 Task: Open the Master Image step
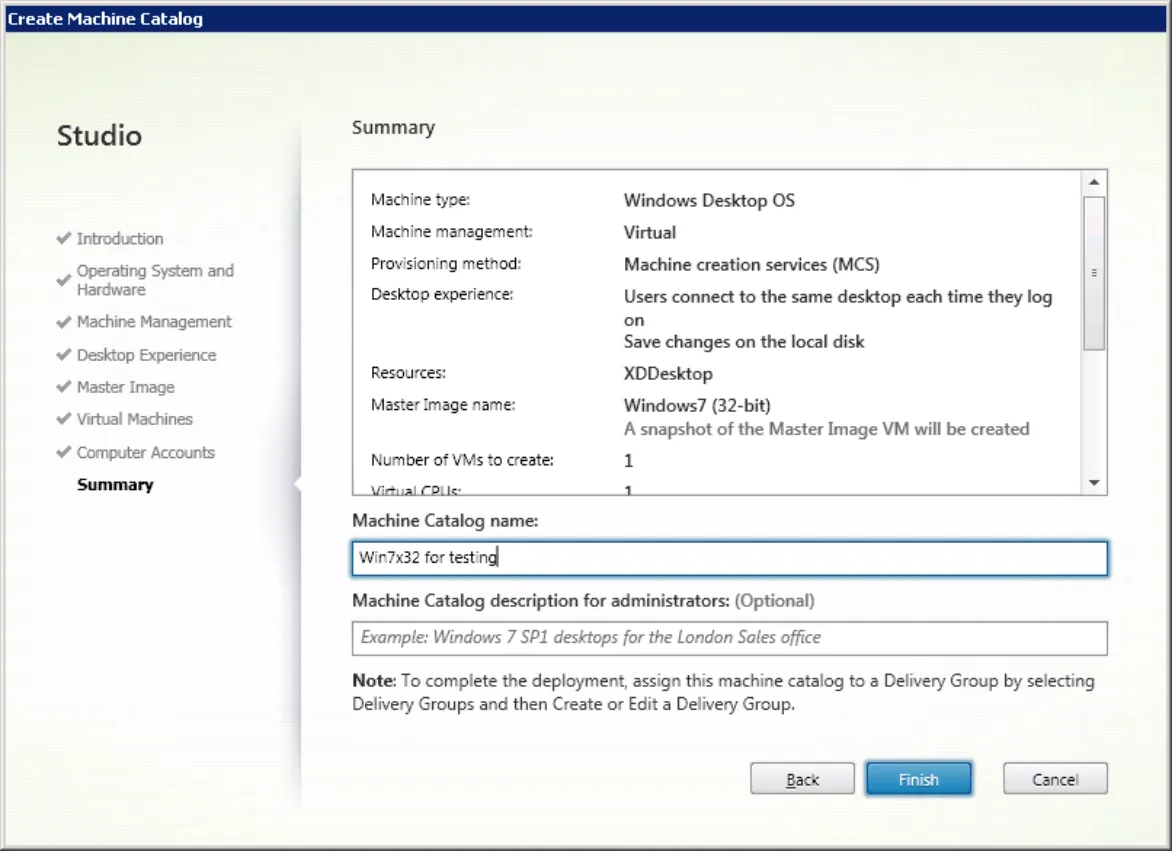(x=126, y=387)
